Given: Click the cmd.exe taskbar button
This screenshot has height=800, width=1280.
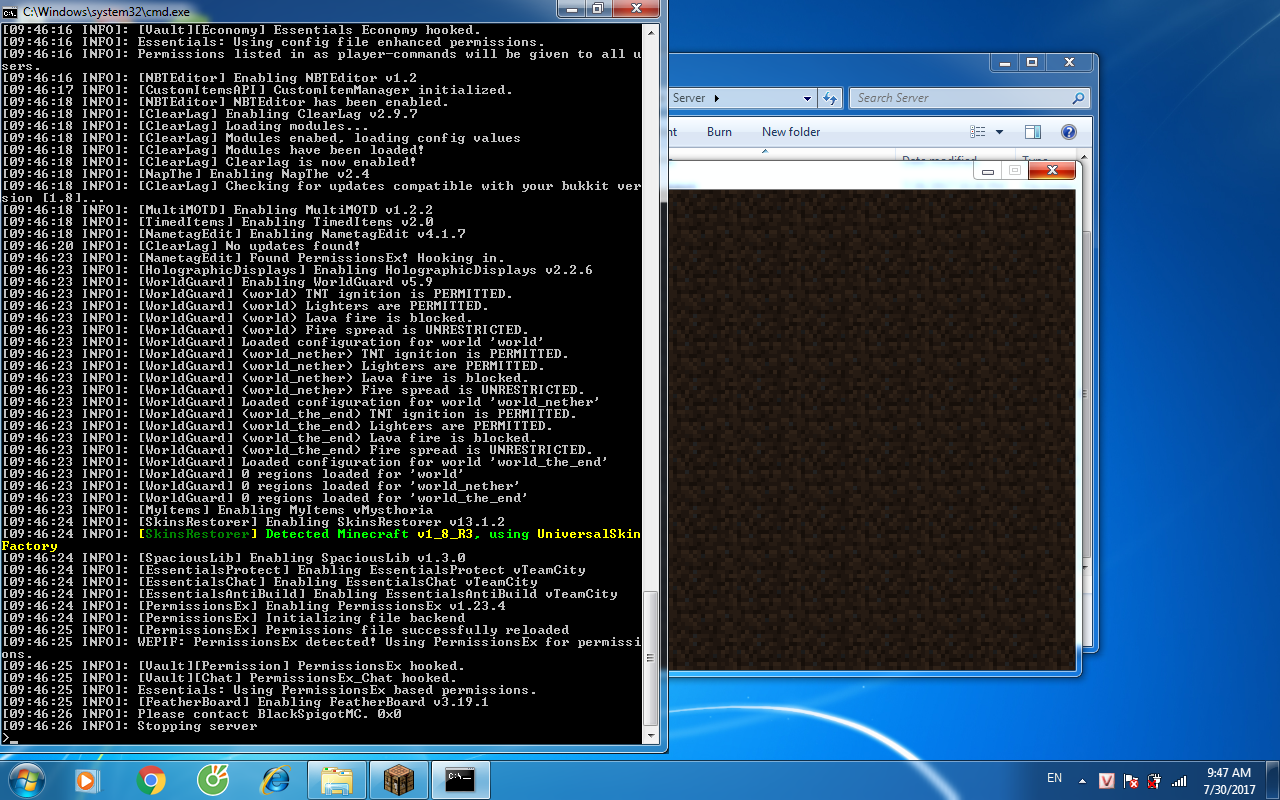Looking at the screenshot, I should coord(461,779).
